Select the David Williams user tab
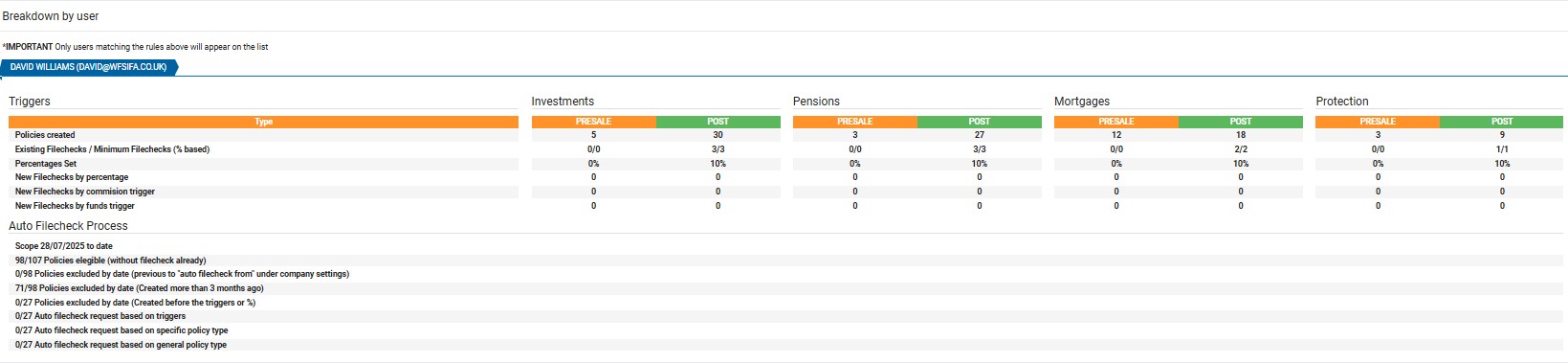This screenshot has height=363, width=1568. pos(89,67)
